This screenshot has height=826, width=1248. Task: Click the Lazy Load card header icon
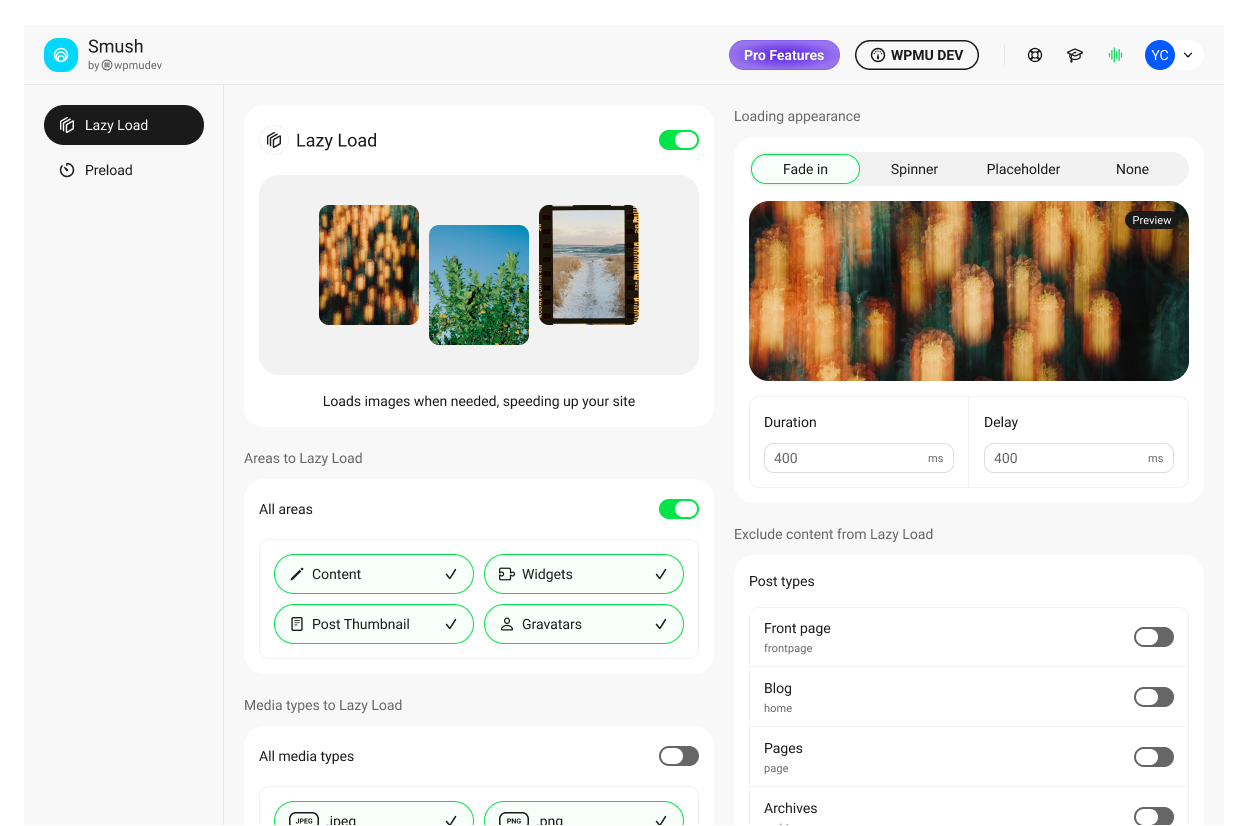tap(273, 140)
